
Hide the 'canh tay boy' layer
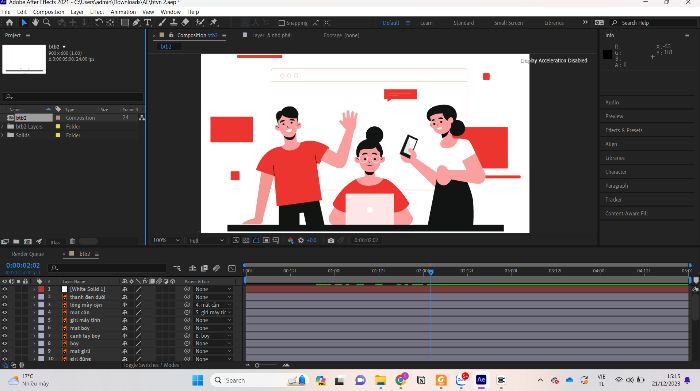tap(5, 336)
